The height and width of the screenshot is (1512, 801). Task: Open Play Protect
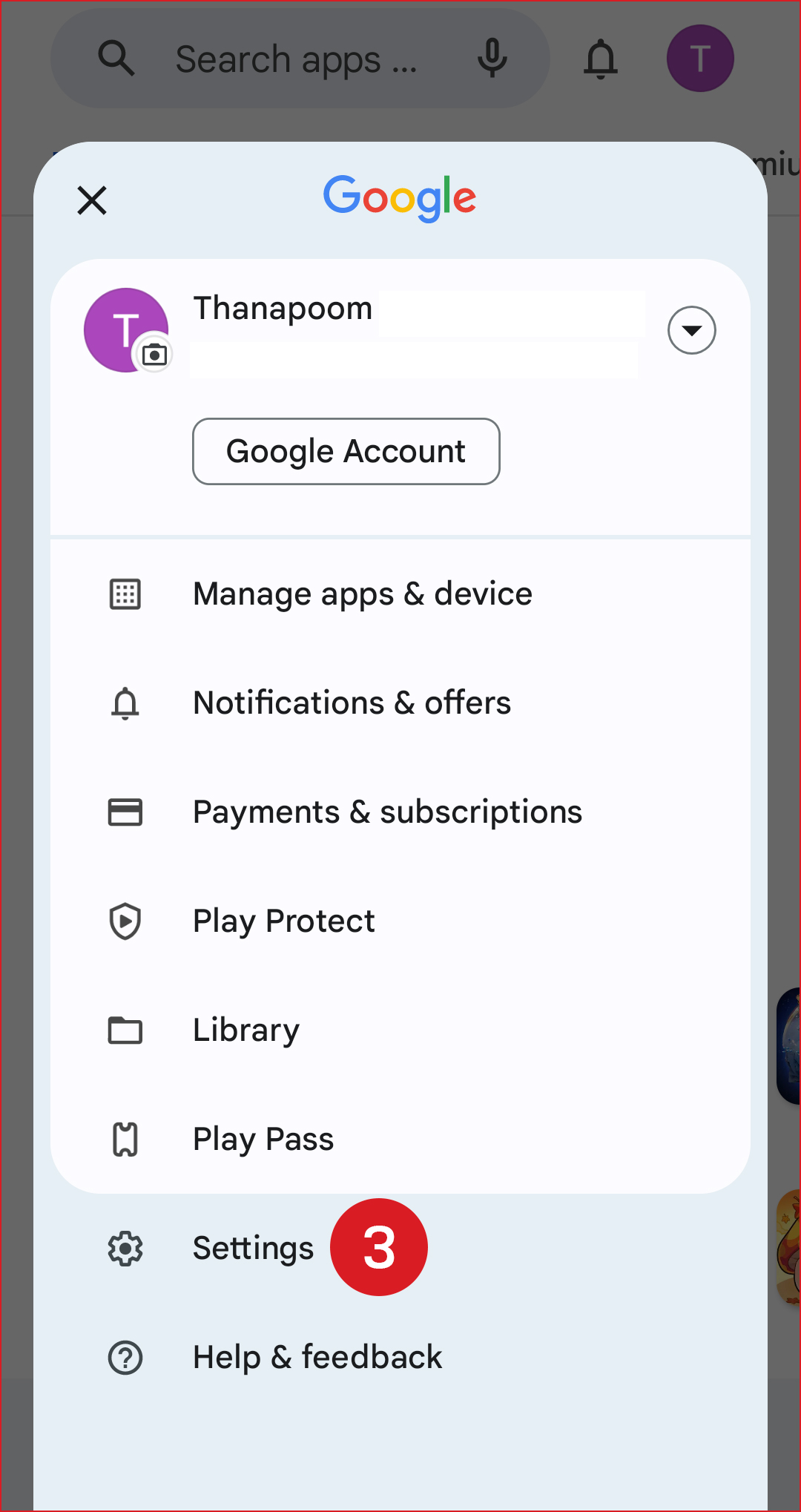pyautogui.click(x=283, y=921)
